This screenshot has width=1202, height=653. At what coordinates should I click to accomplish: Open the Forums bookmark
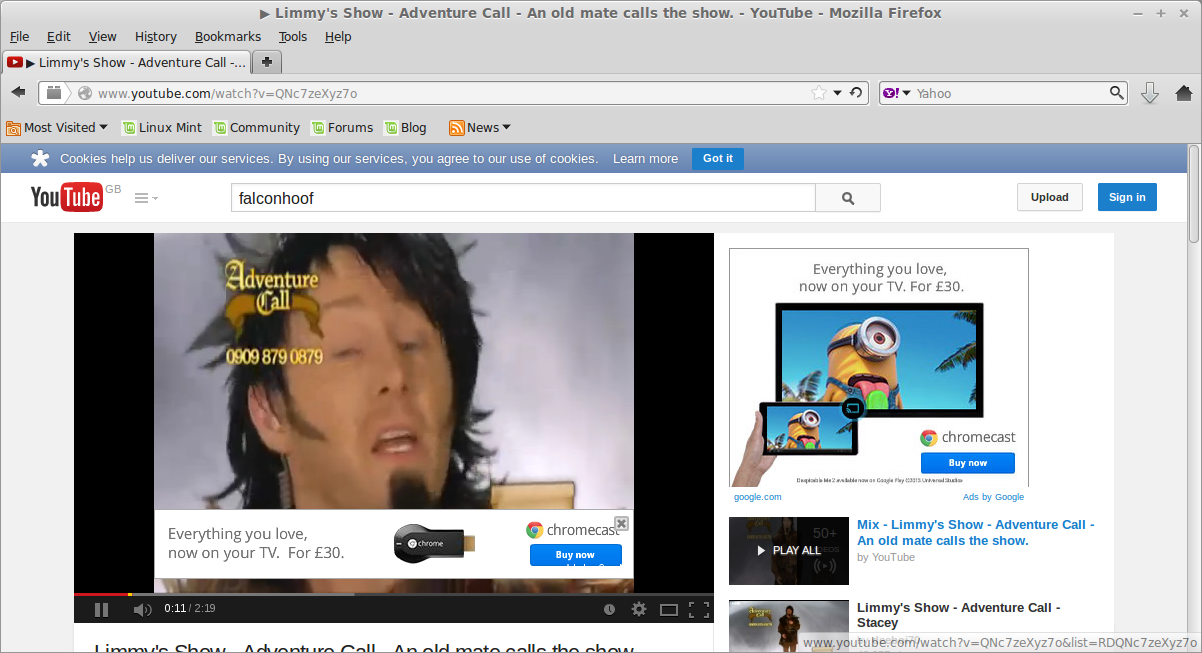click(x=342, y=127)
